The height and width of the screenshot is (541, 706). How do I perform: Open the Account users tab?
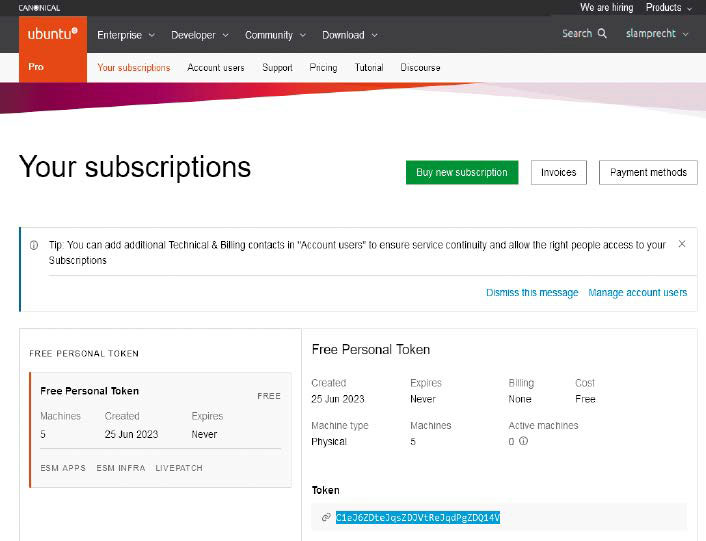[x=216, y=68]
